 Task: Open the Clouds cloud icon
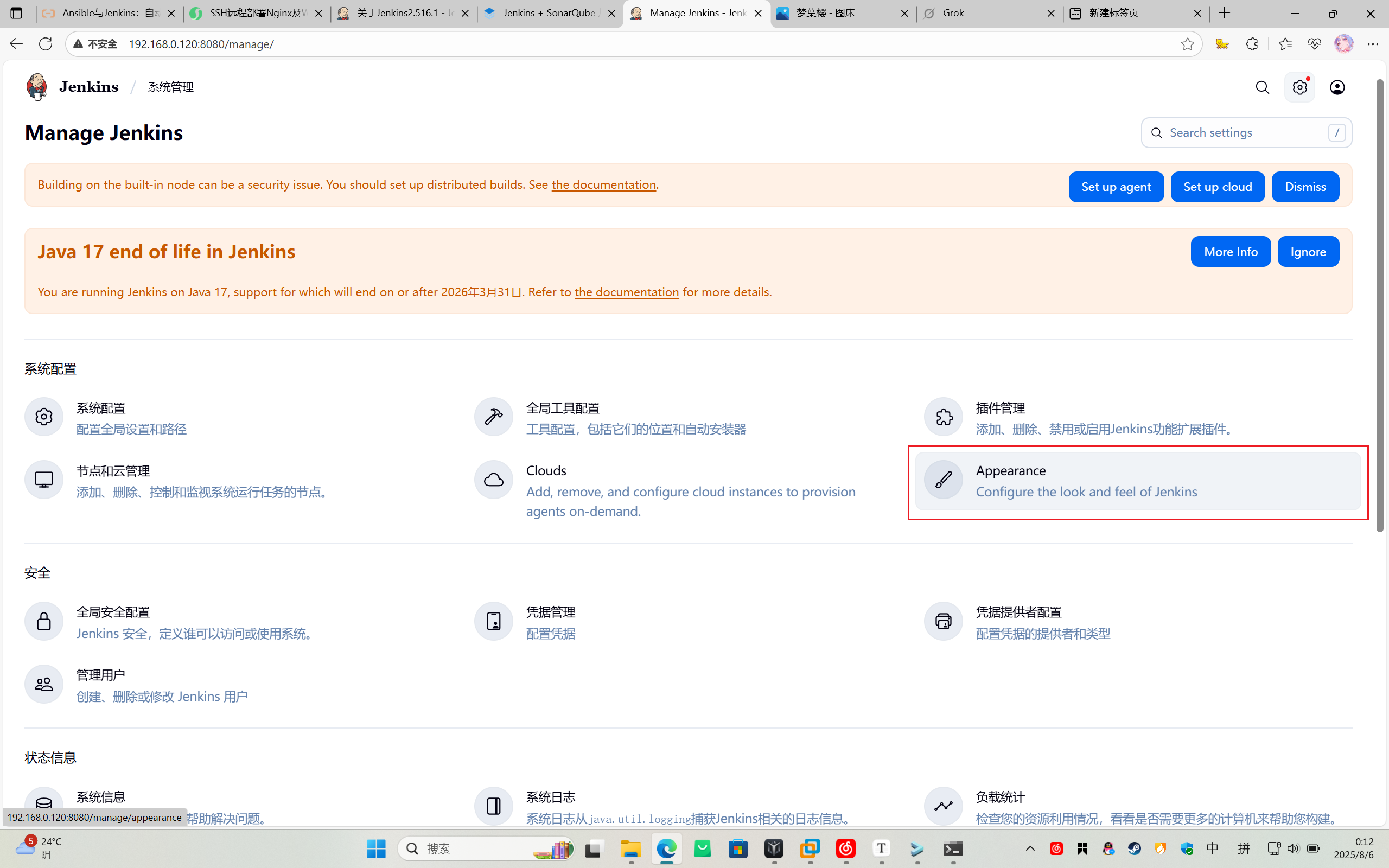point(493,480)
